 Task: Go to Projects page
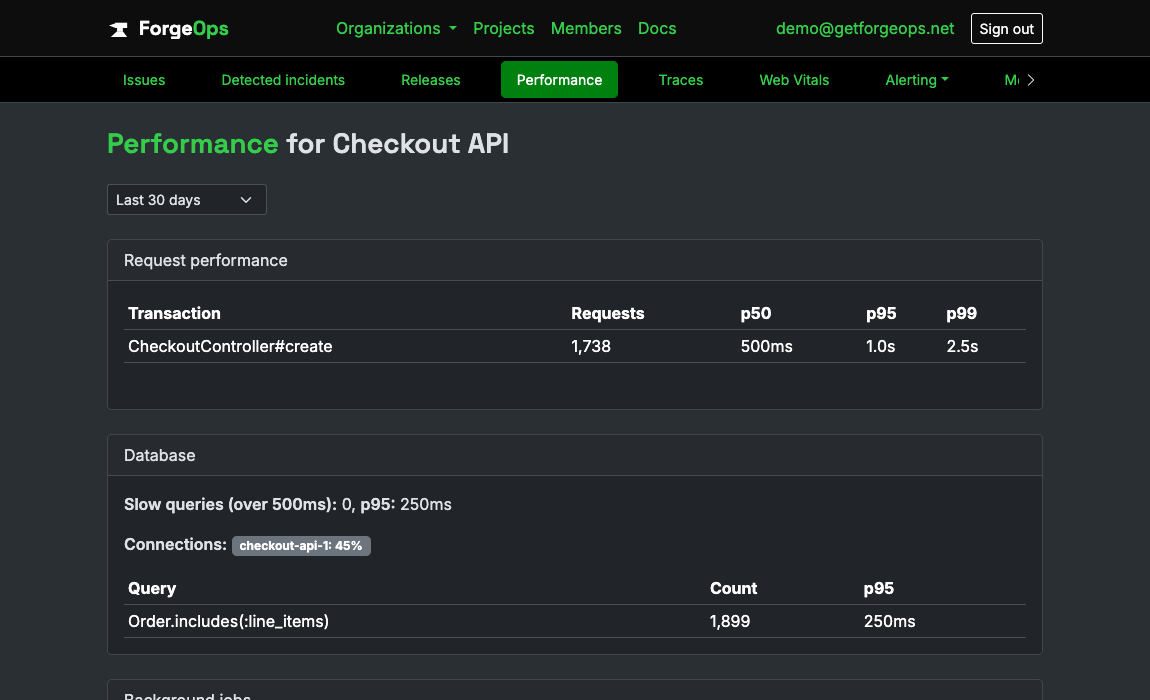tap(503, 29)
